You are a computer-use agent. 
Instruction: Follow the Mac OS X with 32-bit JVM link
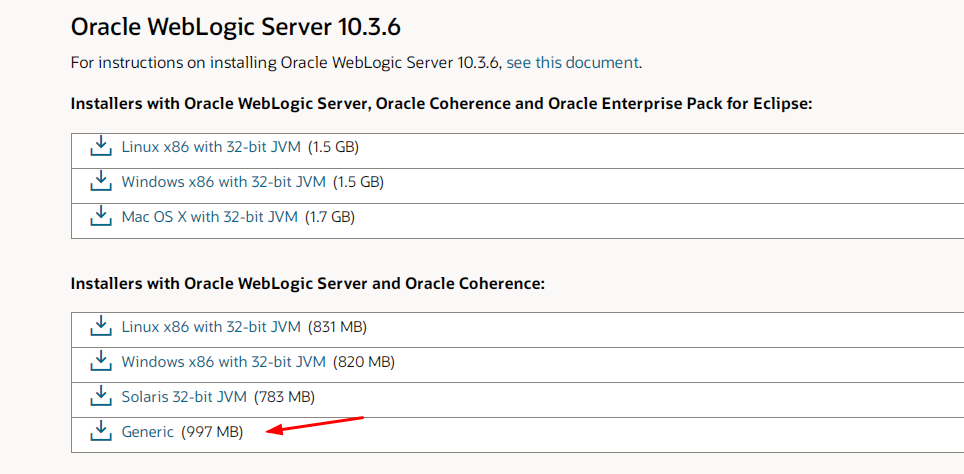(x=209, y=216)
